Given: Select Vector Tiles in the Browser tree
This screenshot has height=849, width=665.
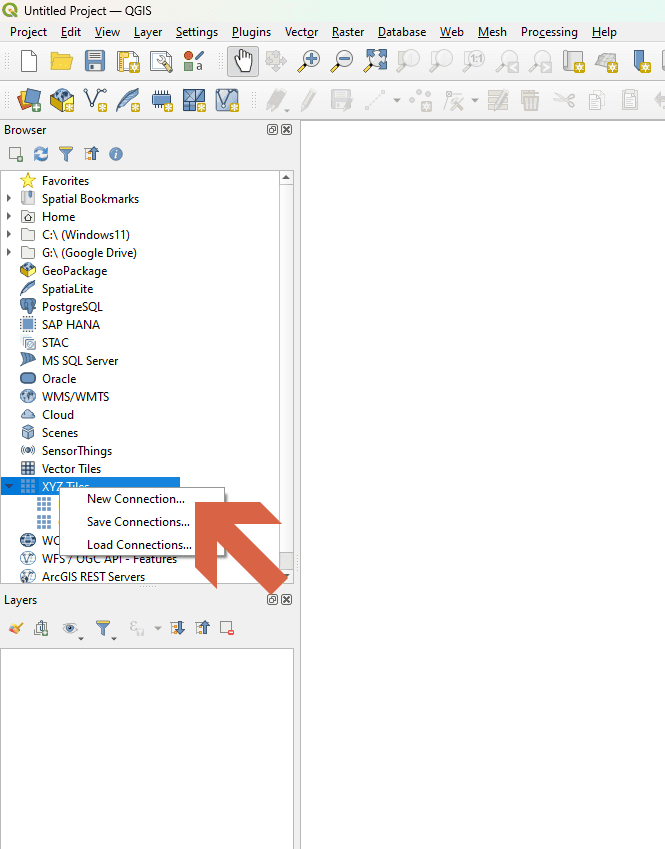Looking at the screenshot, I should point(71,469).
